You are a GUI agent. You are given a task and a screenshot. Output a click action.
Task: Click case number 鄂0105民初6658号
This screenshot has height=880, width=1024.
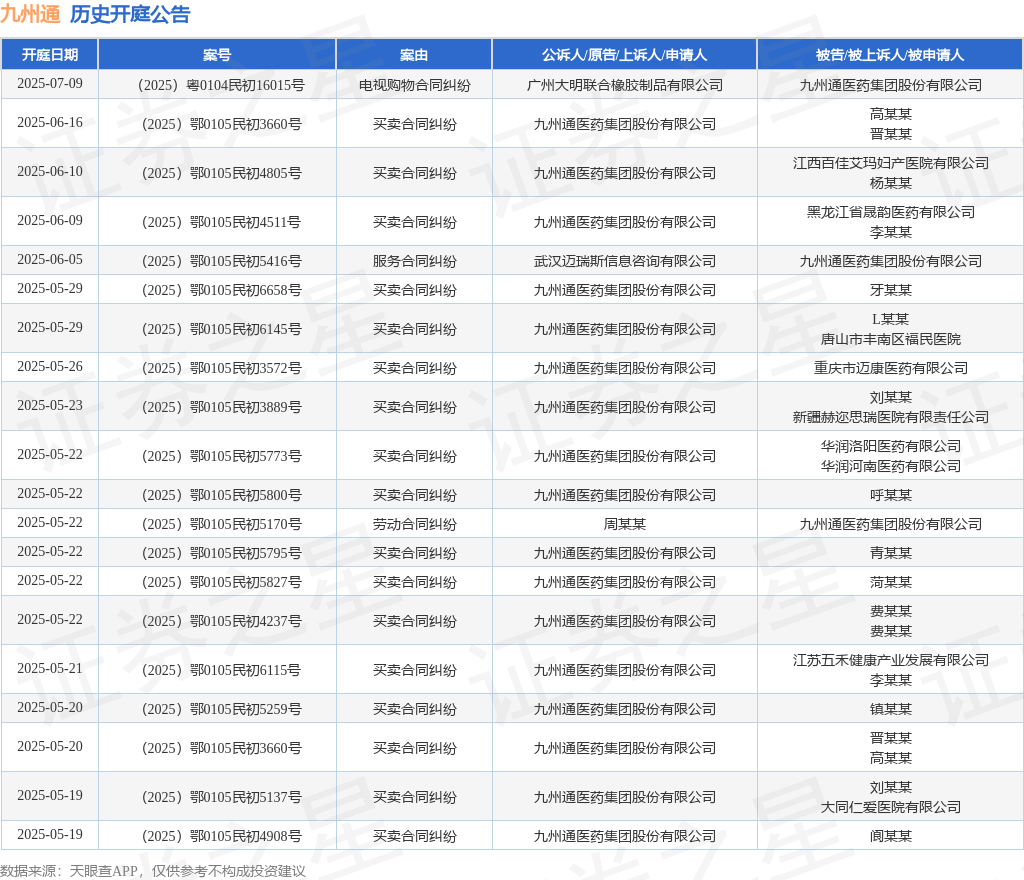[x=221, y=290]
